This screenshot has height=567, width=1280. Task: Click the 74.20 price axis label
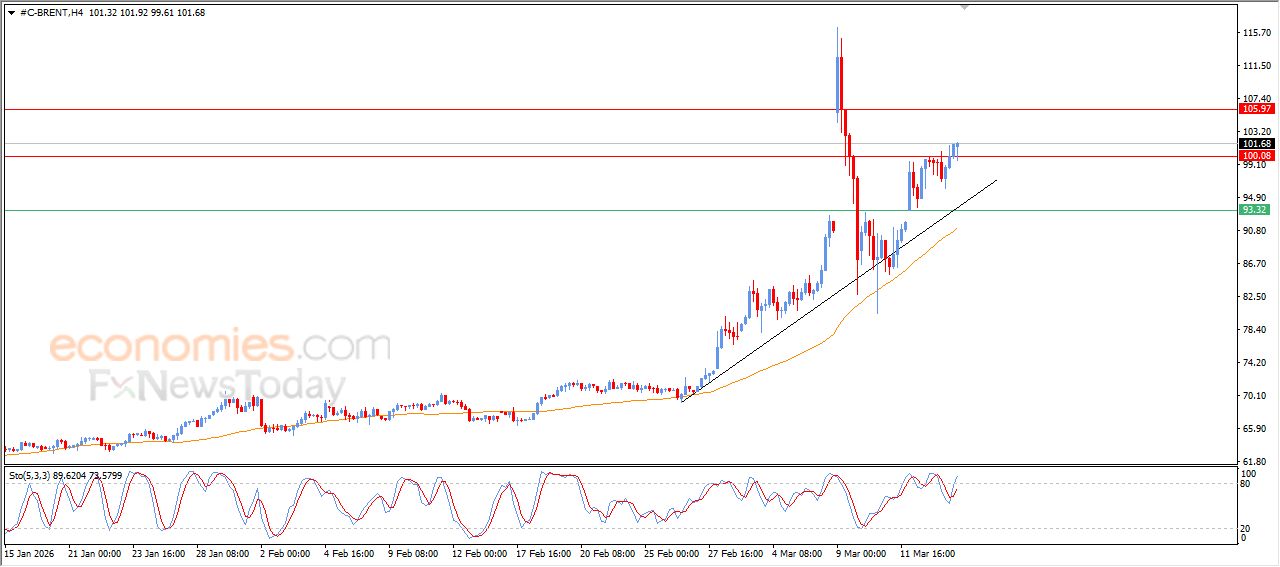tap(1254, 363)
